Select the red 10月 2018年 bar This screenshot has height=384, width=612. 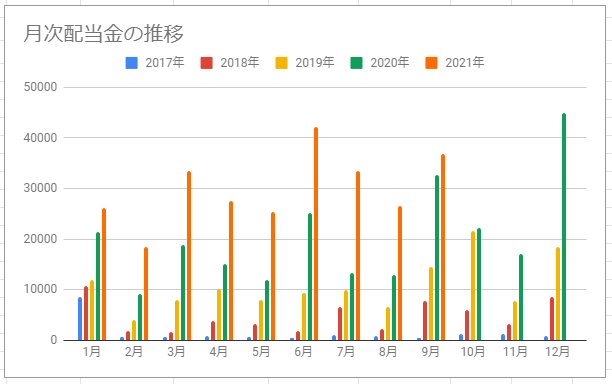[467, 325]
